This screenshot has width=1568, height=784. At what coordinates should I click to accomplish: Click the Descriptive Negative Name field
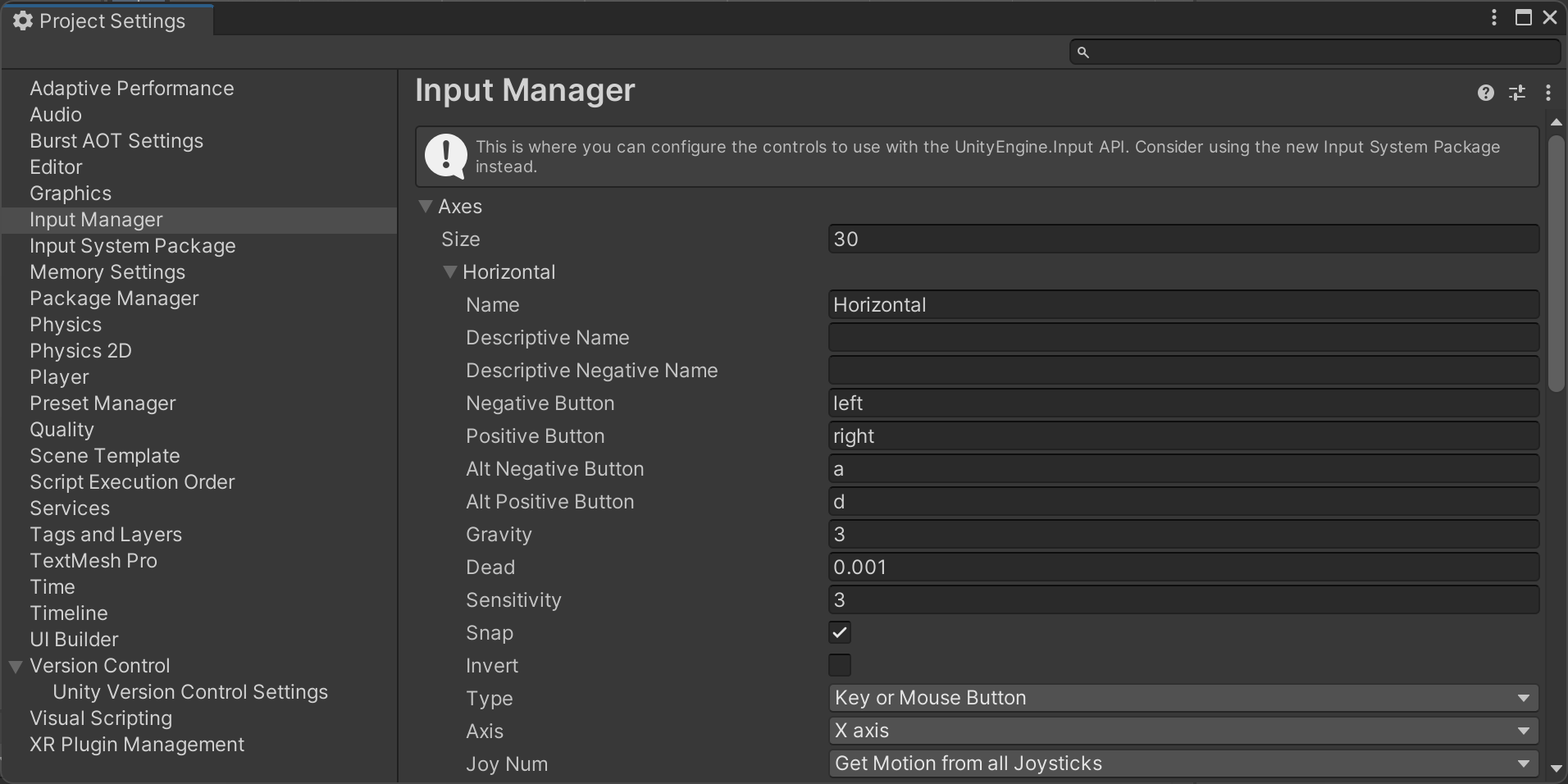(x=1183, y=371)
